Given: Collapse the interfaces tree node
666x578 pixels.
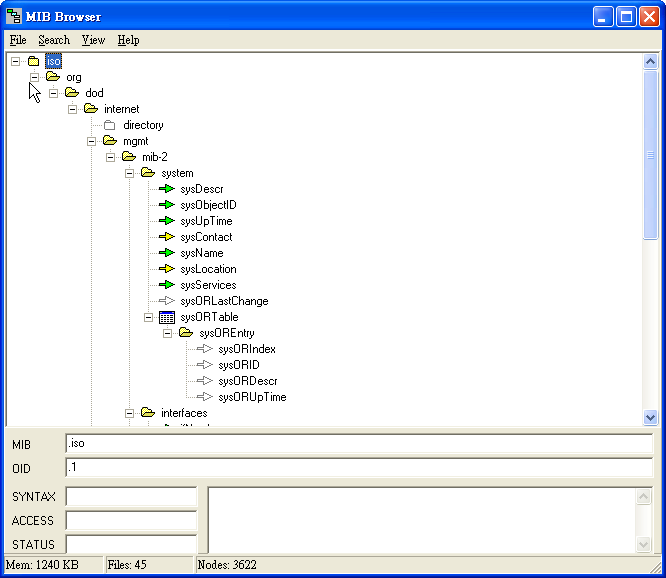Looking at the screenshot, I should (x=130, y=413).
